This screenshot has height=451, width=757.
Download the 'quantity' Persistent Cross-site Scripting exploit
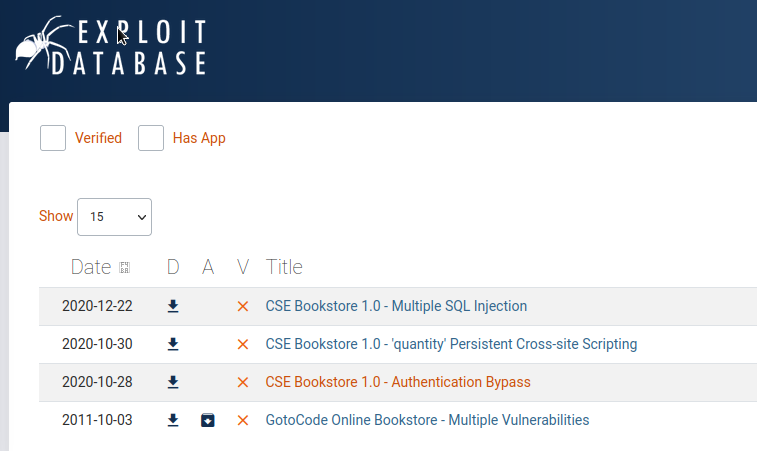173,344
